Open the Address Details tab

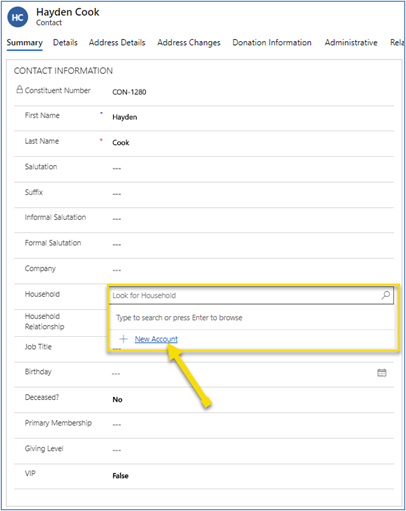coord(117,43)
